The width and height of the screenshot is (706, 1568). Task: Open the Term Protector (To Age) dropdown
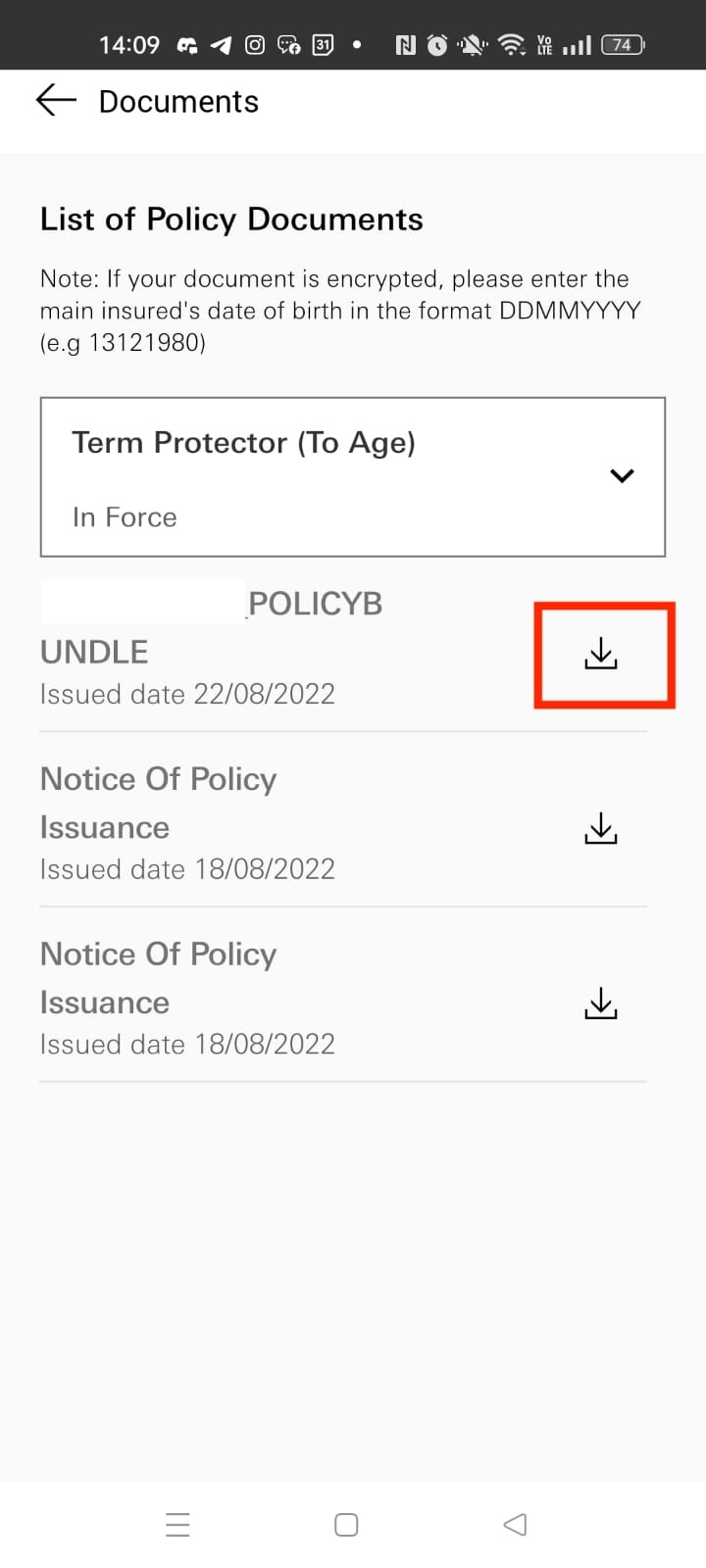tap(353, 477)
